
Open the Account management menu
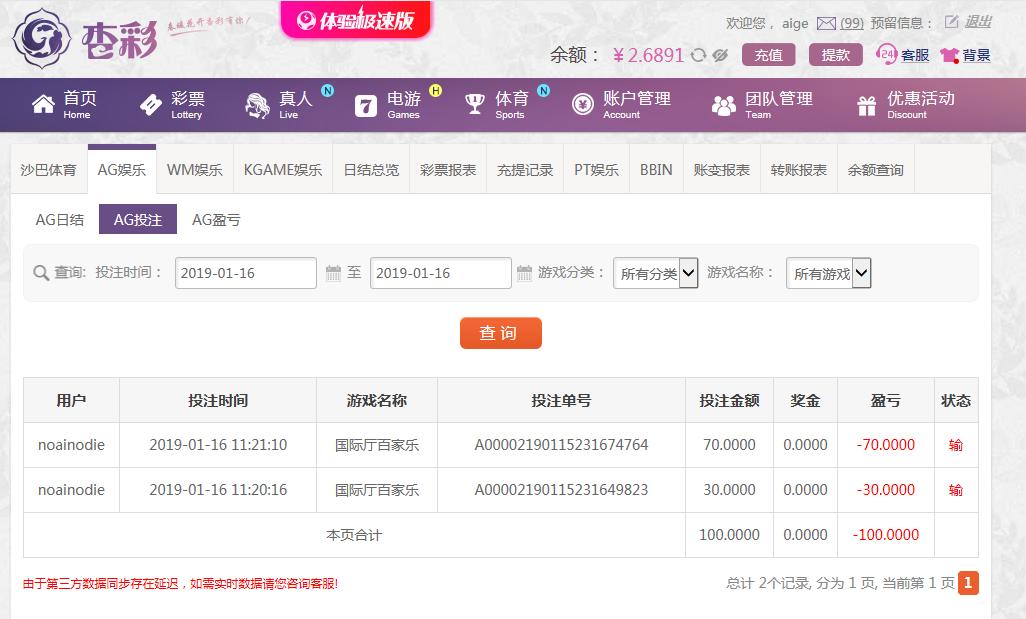(620, 105)
